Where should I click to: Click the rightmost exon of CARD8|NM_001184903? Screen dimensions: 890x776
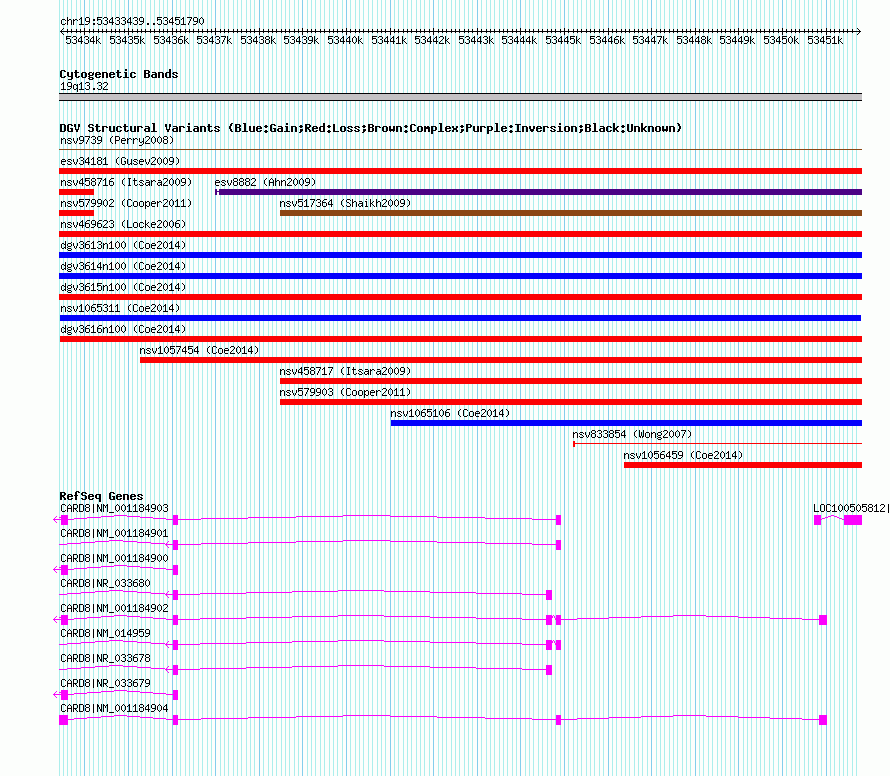point(559,520)
